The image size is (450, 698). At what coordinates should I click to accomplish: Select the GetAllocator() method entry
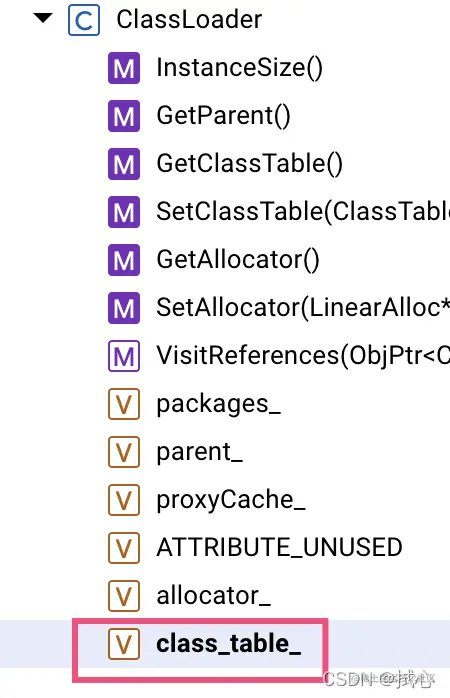[x=238, y=260]
